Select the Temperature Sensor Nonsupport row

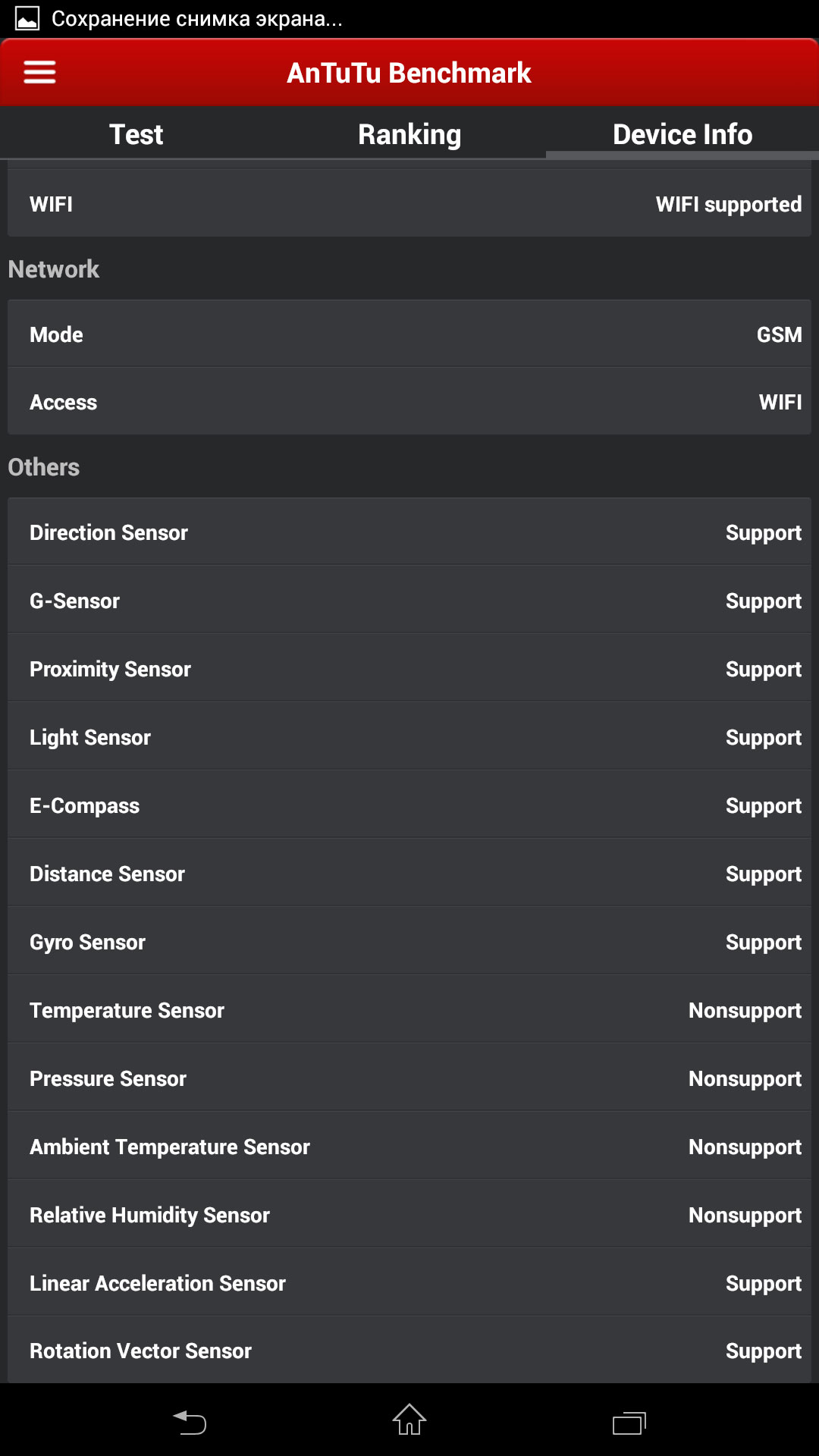tap(409, 1010)
